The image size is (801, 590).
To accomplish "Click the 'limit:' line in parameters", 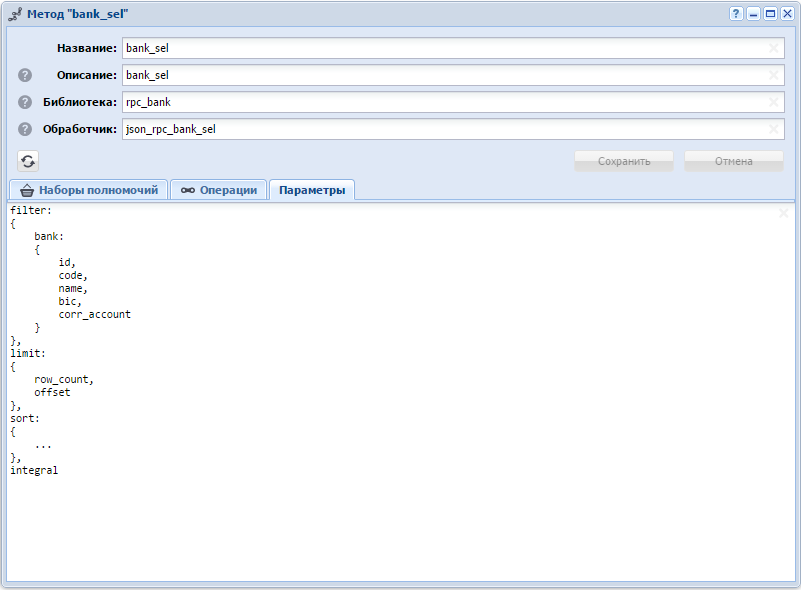I will [x=28, y=353].
